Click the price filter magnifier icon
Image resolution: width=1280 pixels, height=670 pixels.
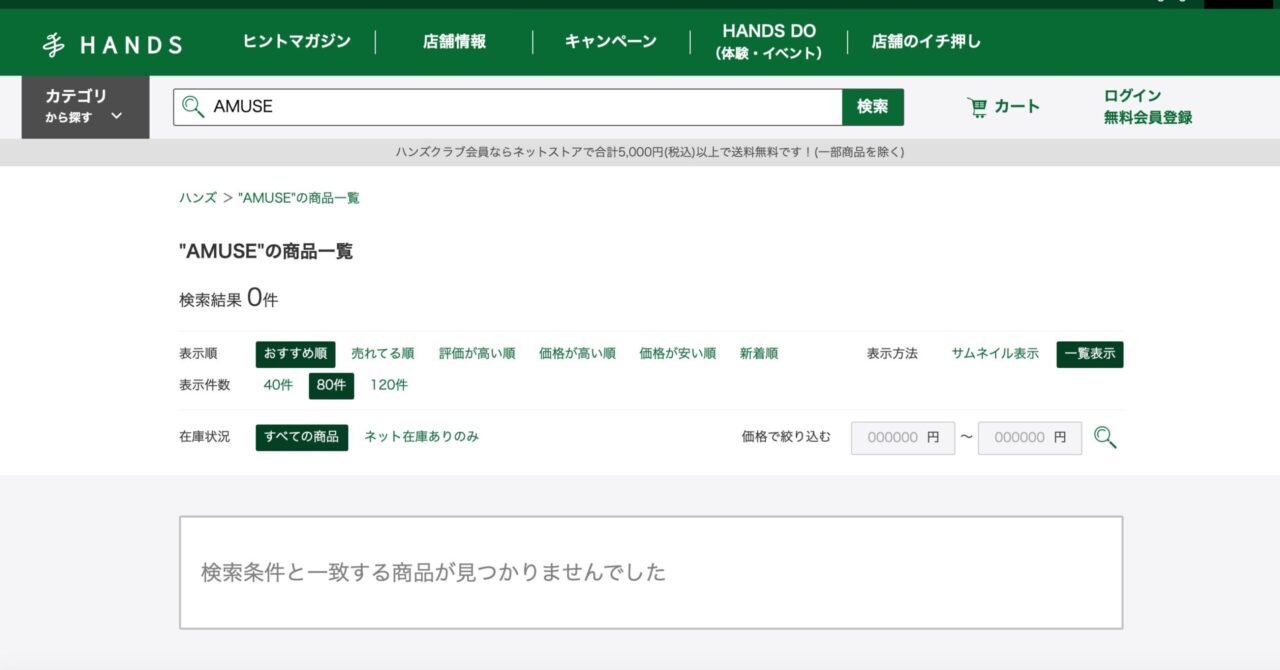[1105, 438]
